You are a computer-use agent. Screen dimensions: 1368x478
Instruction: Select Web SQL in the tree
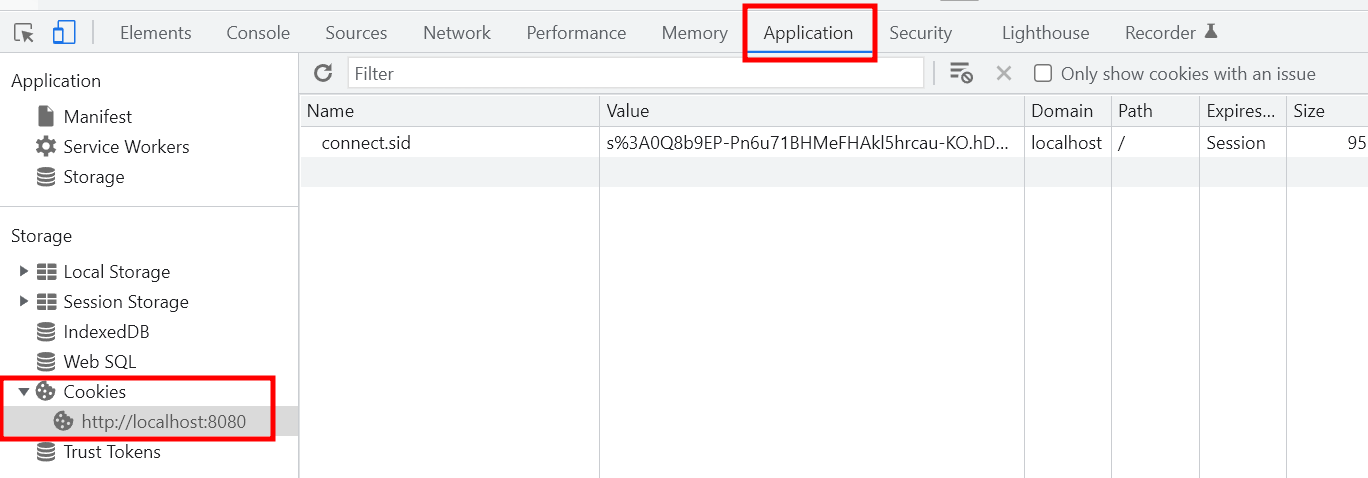point(100,362)
